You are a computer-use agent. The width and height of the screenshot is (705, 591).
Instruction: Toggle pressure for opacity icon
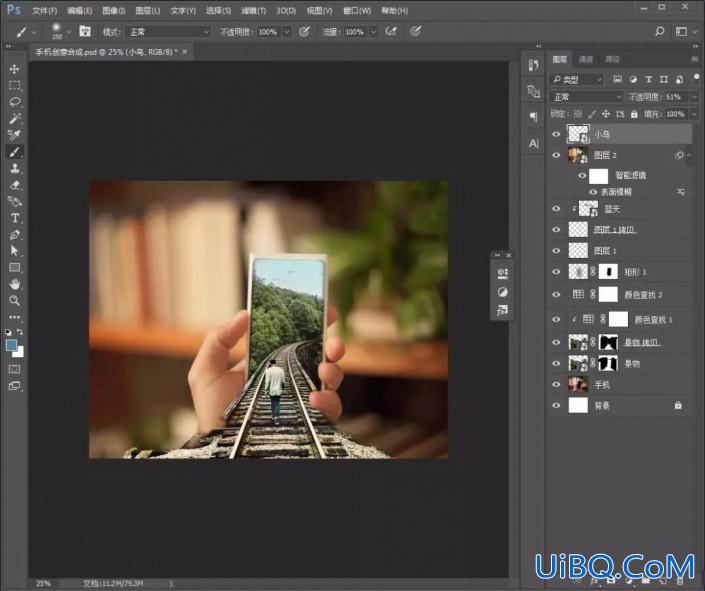304,31
